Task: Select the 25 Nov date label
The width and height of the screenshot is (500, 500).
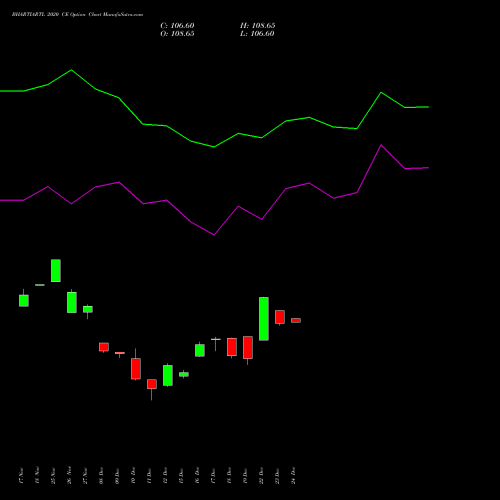Action: tap(53, 475)
